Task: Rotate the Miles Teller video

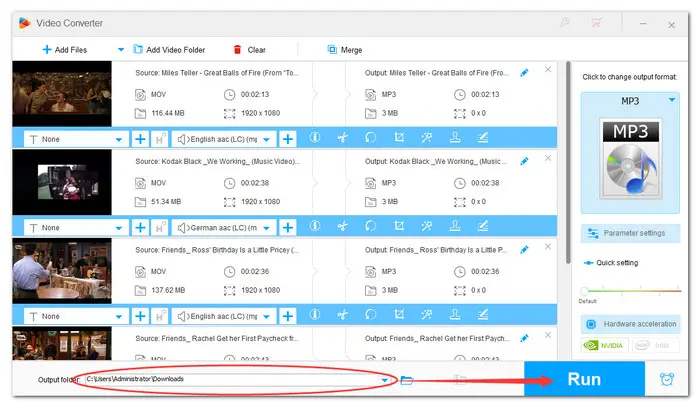Action: (369, 140)
